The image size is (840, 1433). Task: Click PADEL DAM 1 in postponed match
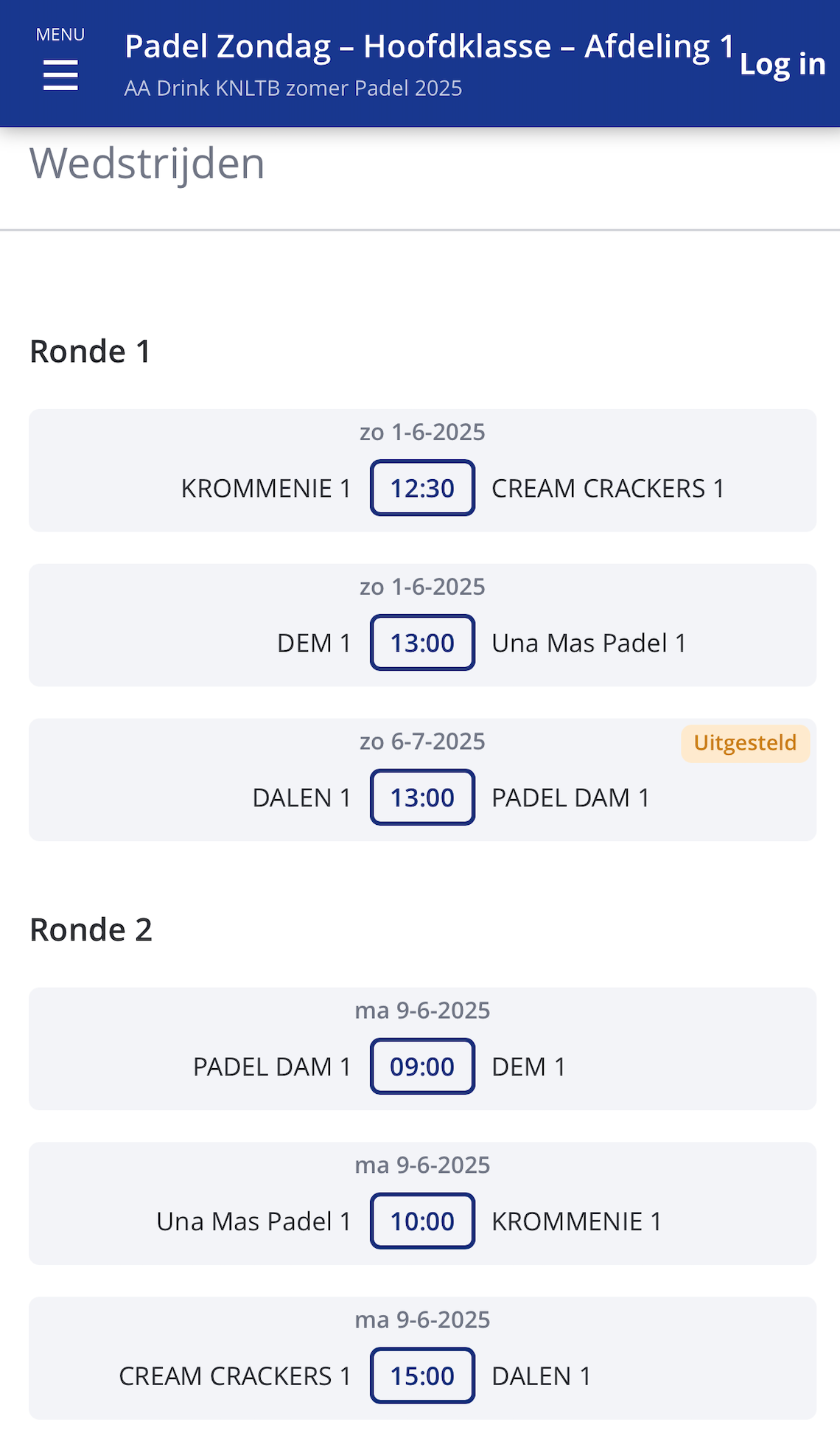point(570,798)
